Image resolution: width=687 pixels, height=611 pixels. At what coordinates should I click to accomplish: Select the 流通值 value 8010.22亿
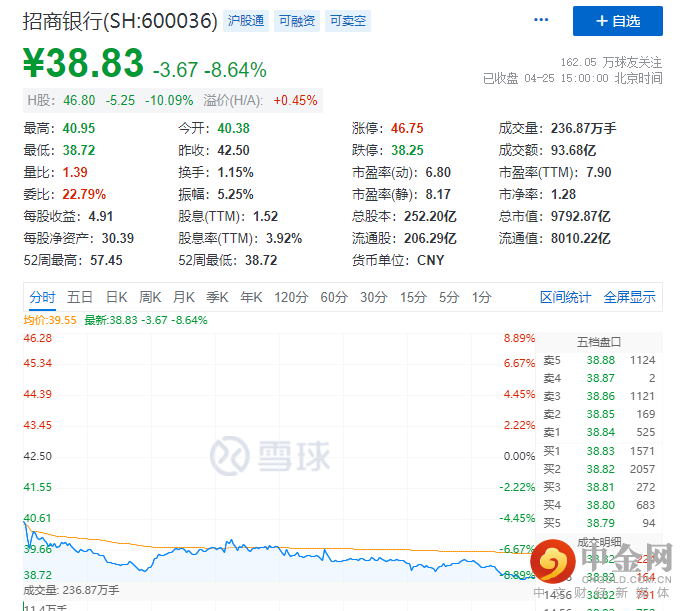(x=581, y=238)
